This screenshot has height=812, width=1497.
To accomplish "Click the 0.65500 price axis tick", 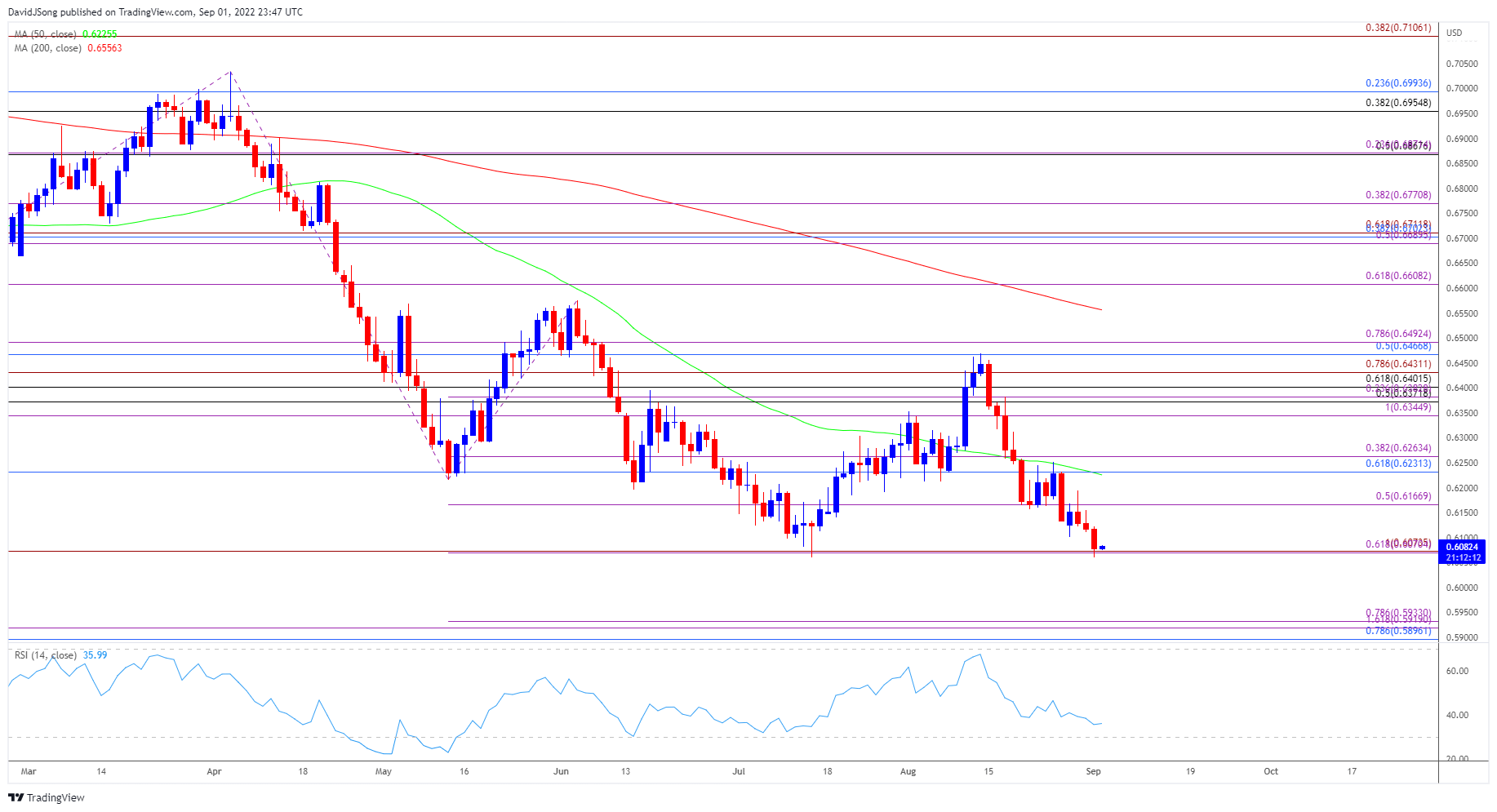I will point(1462,313).
